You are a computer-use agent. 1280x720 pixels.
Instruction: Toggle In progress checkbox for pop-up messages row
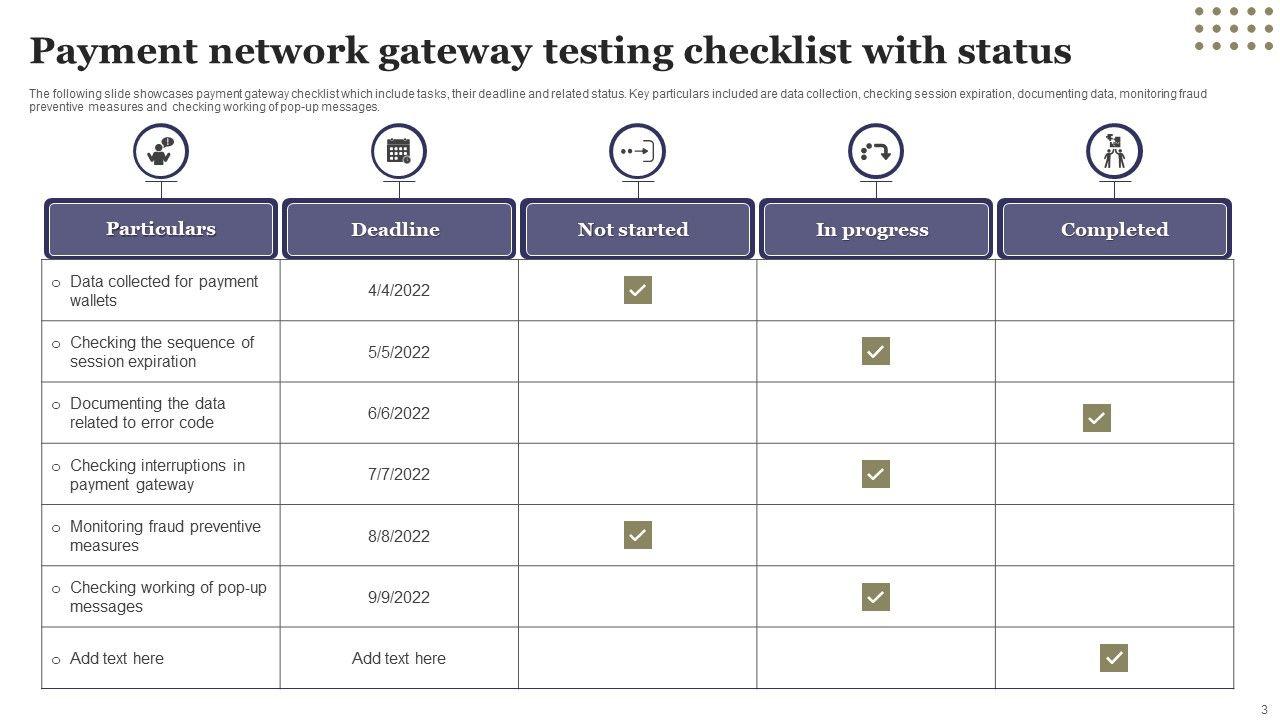(x=876, y=597)
